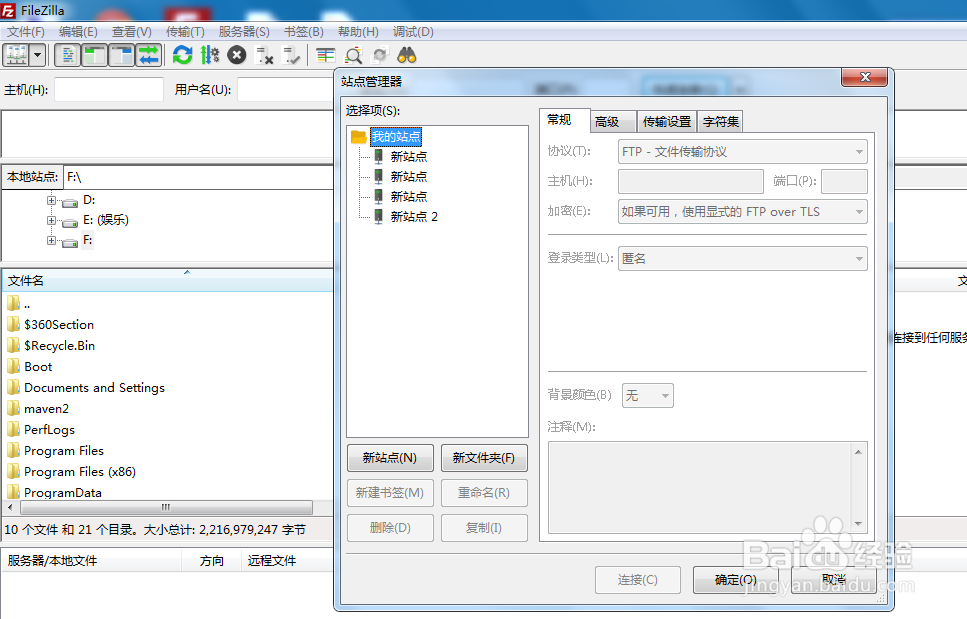Select the F: drive in local tree

click(88, 240)
